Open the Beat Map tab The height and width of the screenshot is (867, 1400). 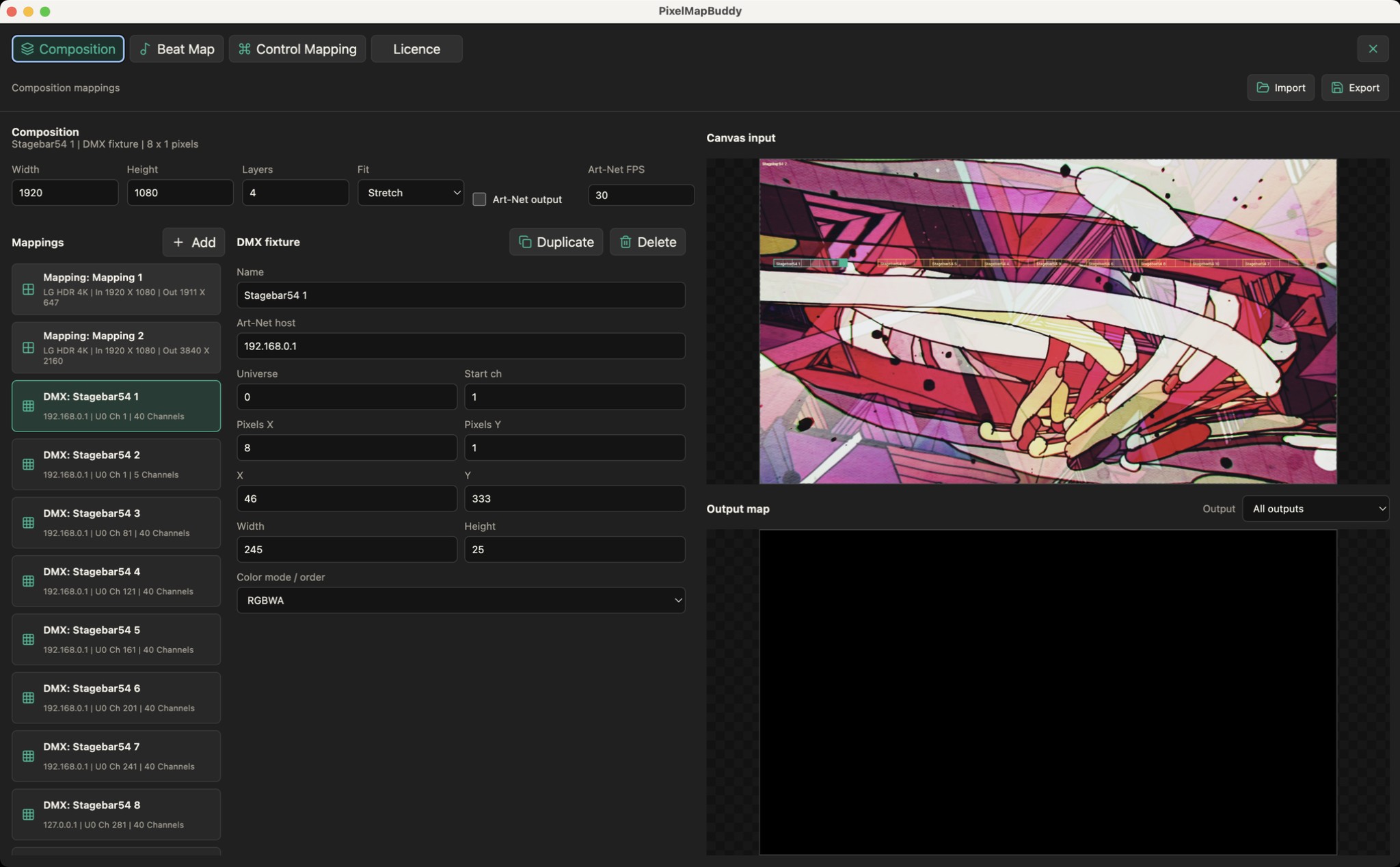click(176, 49)
